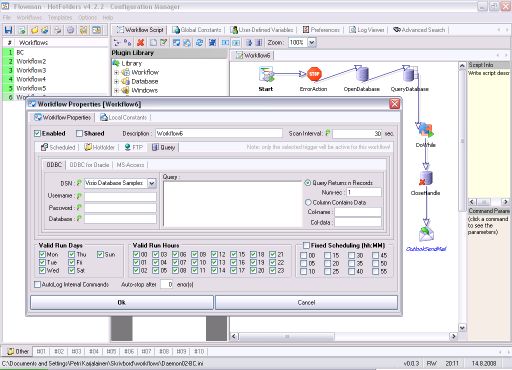Switch to the Local Constants tab
This screenshot has width=512, height=370.
pos(124,117)
